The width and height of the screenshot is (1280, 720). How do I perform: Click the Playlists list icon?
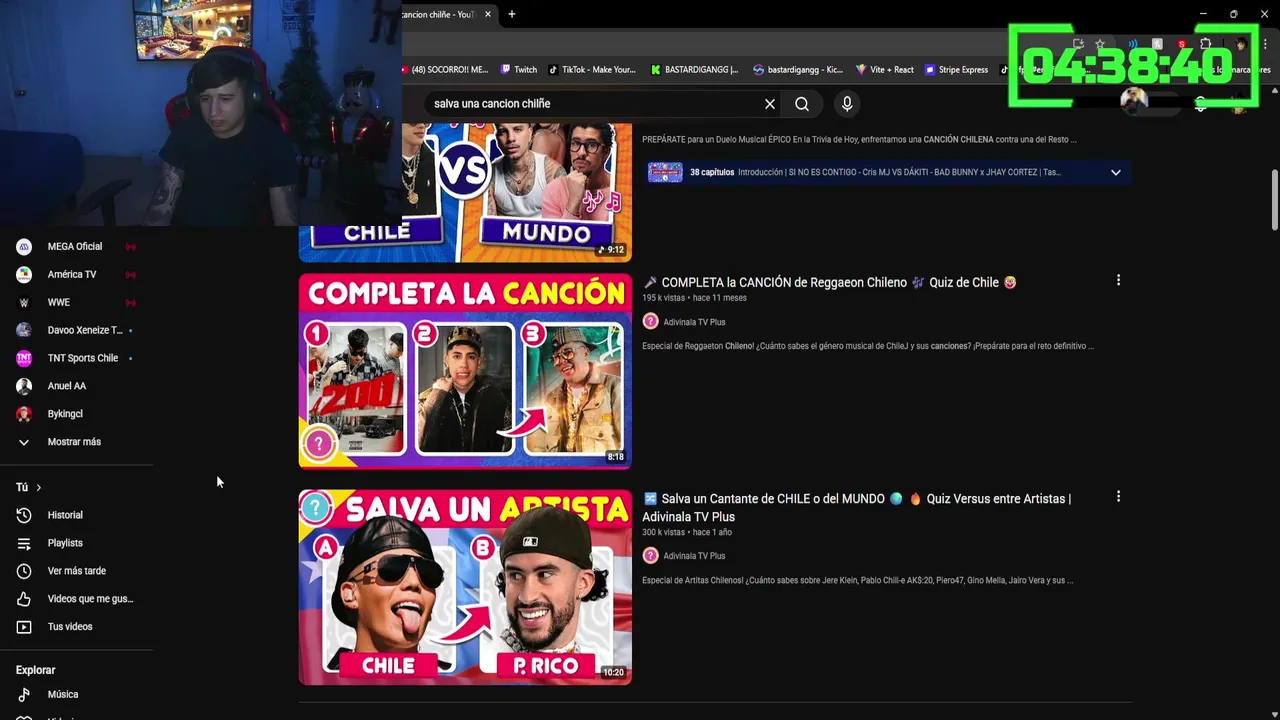(24, 543)
